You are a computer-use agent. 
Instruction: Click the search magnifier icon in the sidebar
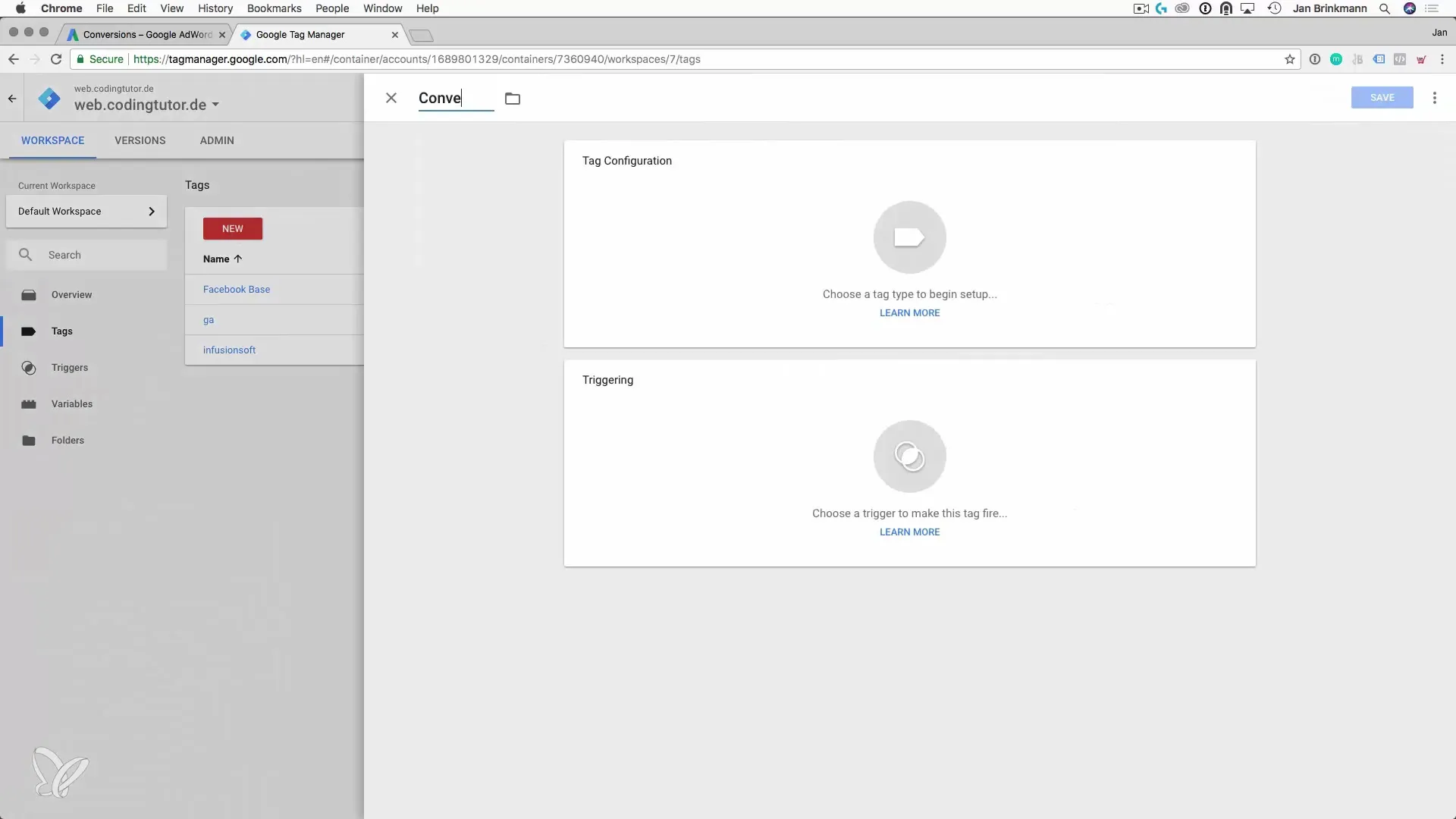coord(25,255)
